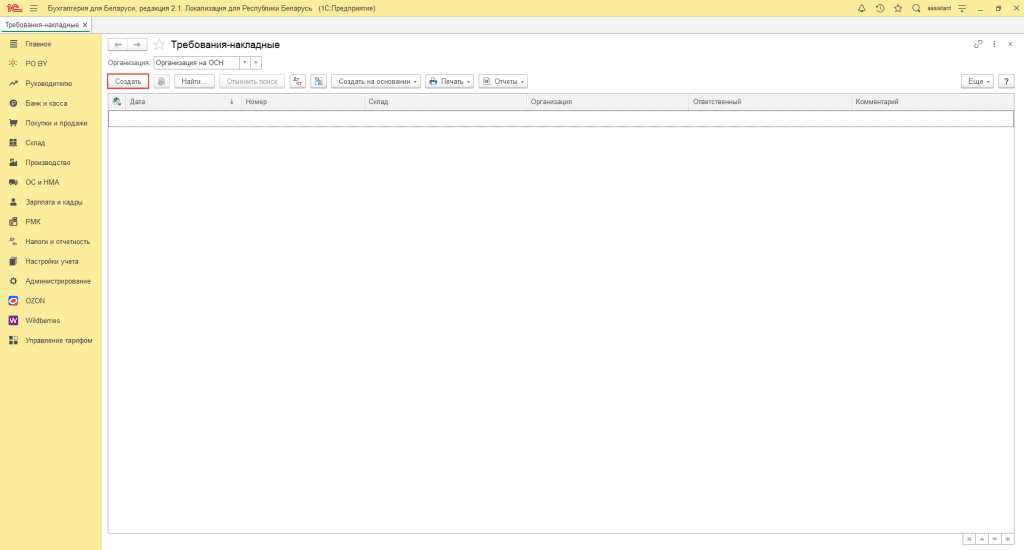
Task: Open Руководителю section
Action: coord(51,84)
